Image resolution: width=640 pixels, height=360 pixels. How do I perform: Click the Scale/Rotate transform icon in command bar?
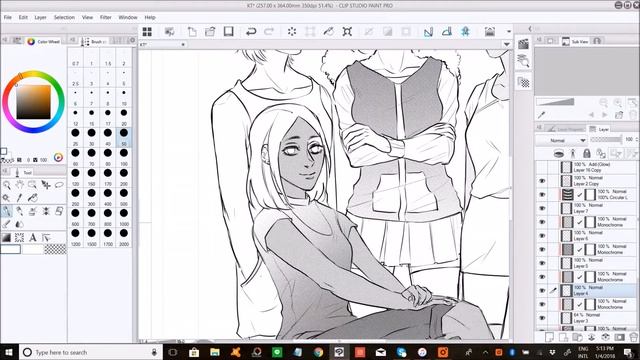[347, 31]
